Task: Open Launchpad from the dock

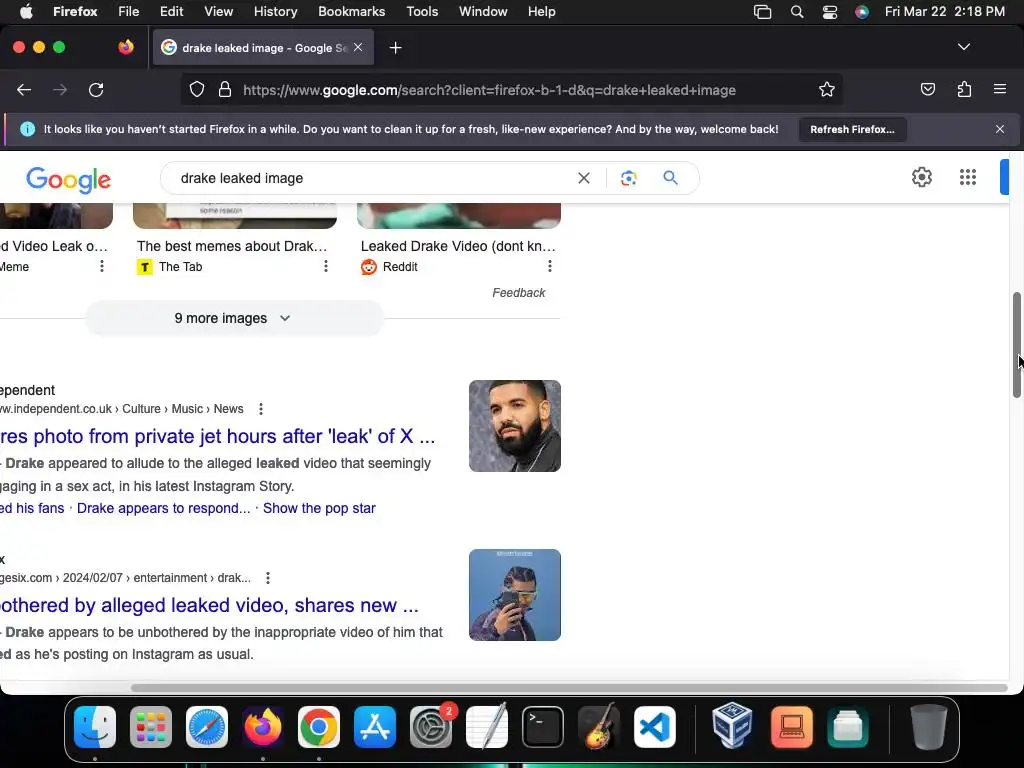Action: [x=151, y=727]
